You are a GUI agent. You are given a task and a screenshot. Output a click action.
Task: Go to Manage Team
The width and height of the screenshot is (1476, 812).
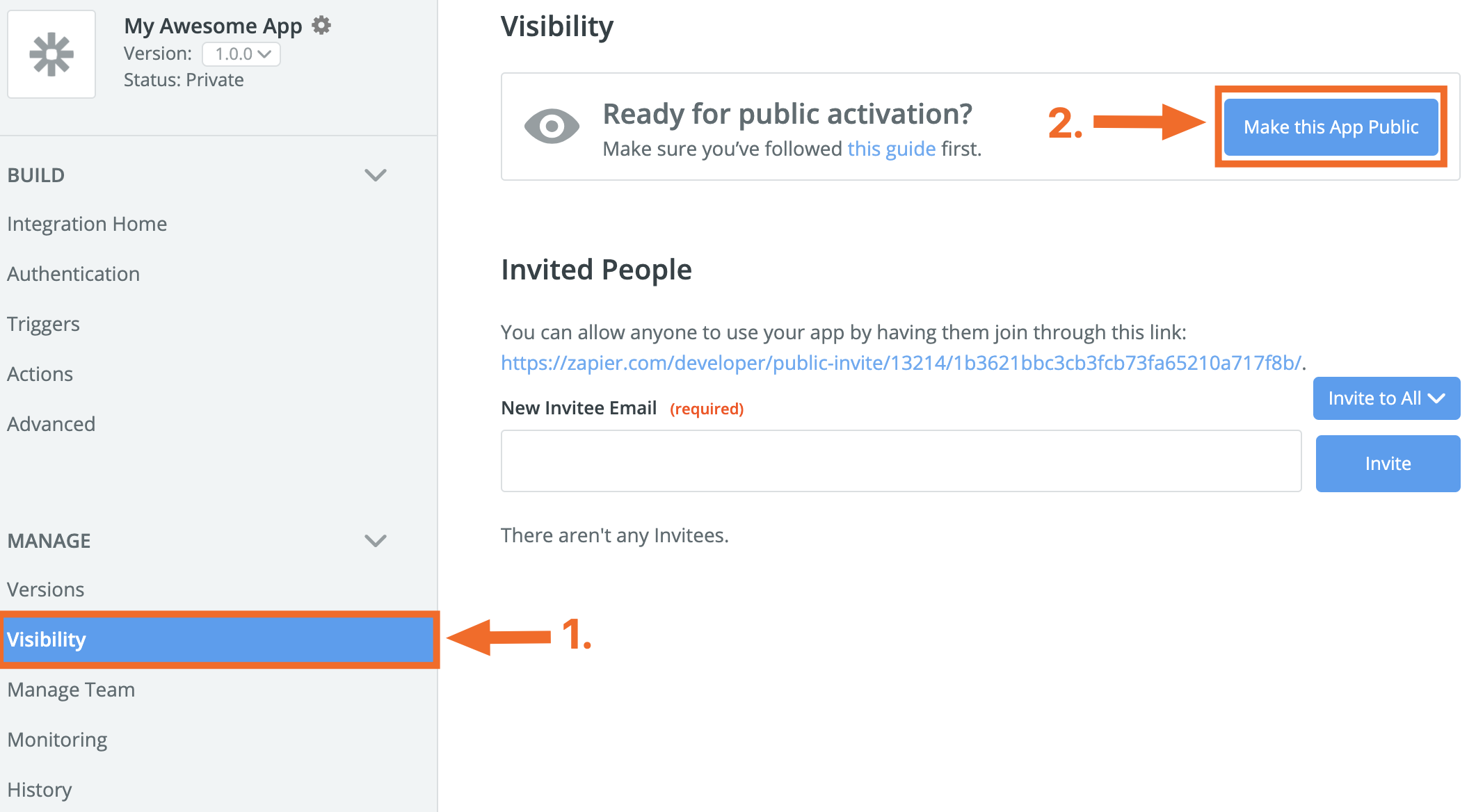[x=71, y=690]
